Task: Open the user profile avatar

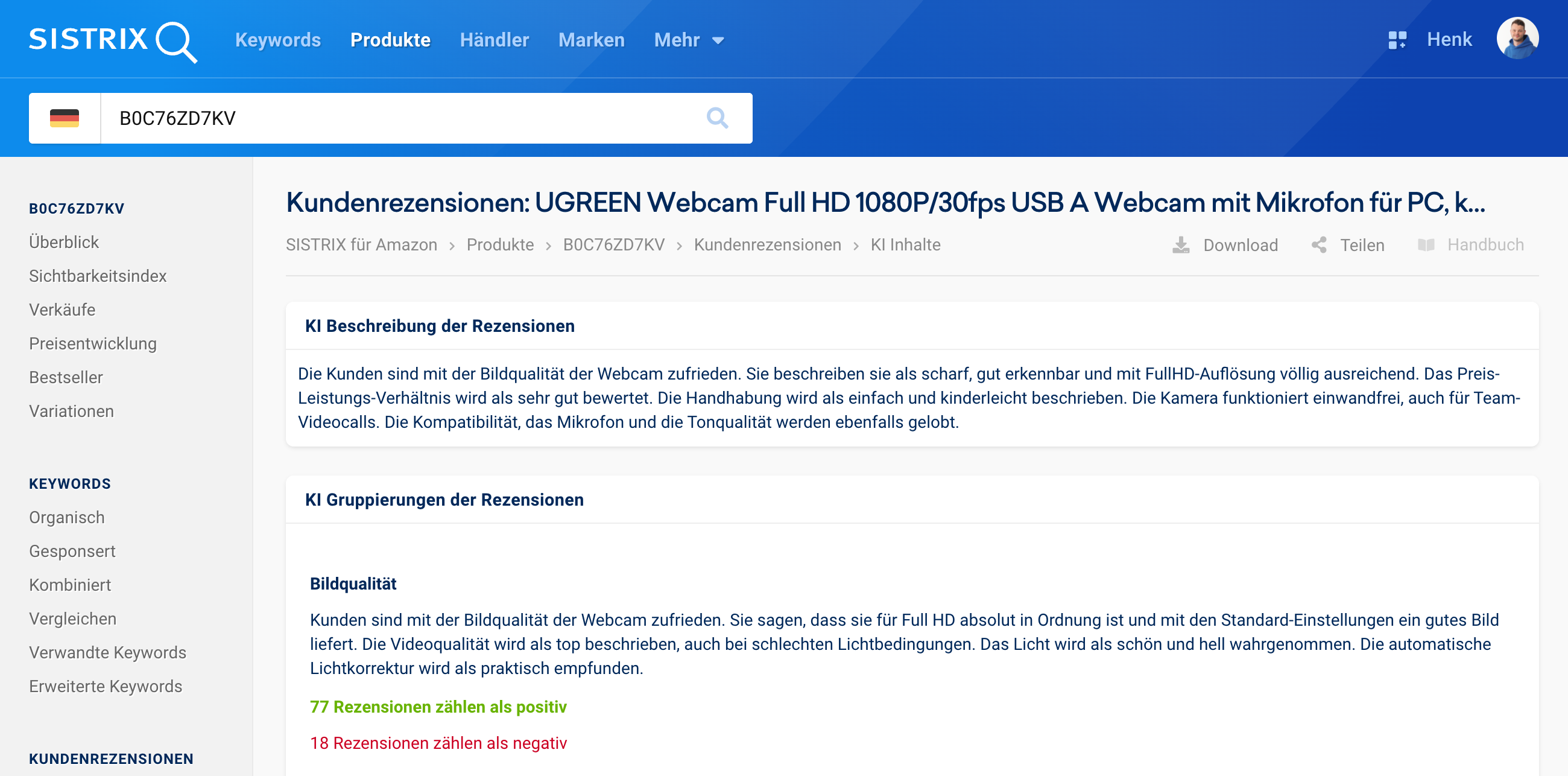Action: [1517, 39]
